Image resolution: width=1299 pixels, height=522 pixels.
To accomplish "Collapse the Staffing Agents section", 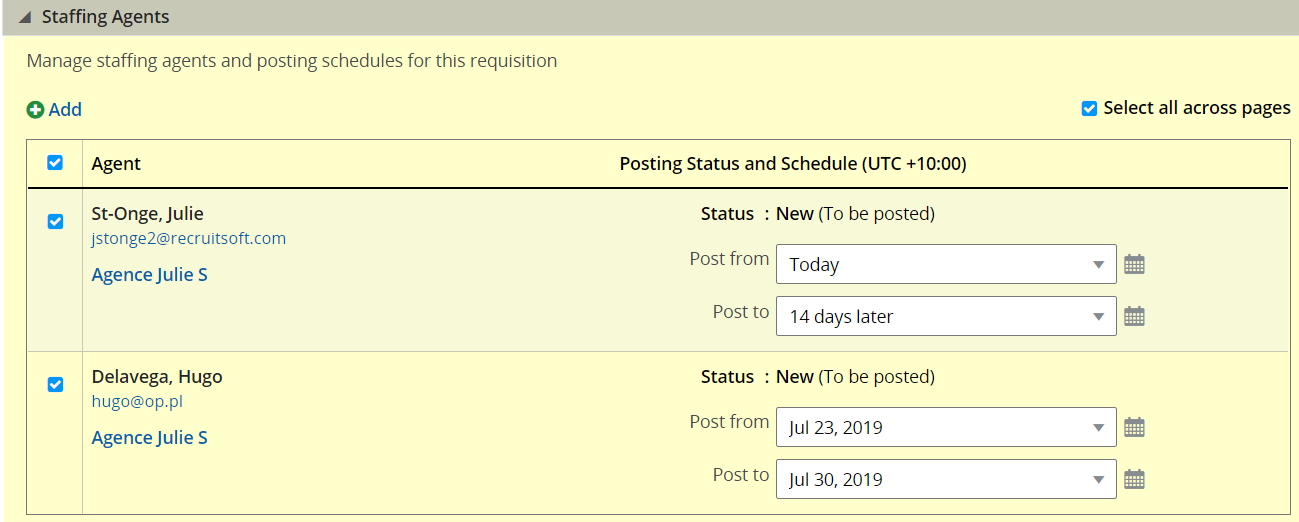I will (x=22, y=18).
